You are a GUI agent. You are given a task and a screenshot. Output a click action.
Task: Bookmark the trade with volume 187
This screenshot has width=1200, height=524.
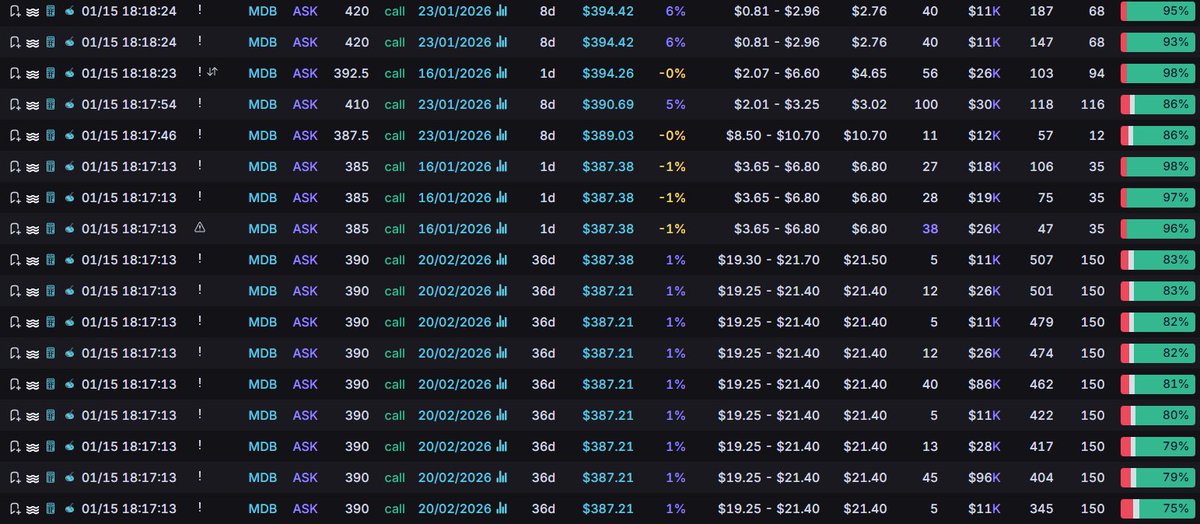[15, 12]
